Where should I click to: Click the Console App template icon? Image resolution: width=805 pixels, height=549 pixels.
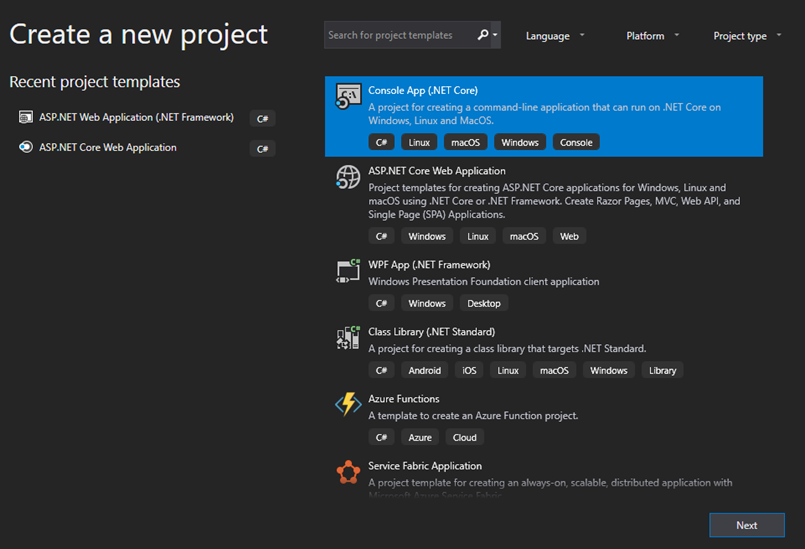[x=348, y=97]
